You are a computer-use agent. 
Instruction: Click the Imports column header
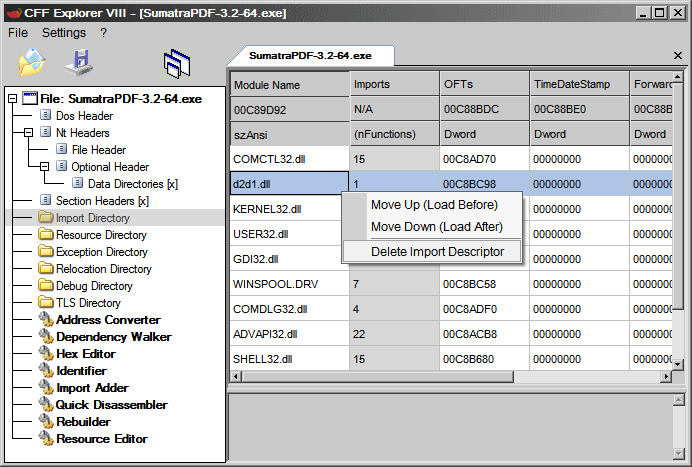395,84
